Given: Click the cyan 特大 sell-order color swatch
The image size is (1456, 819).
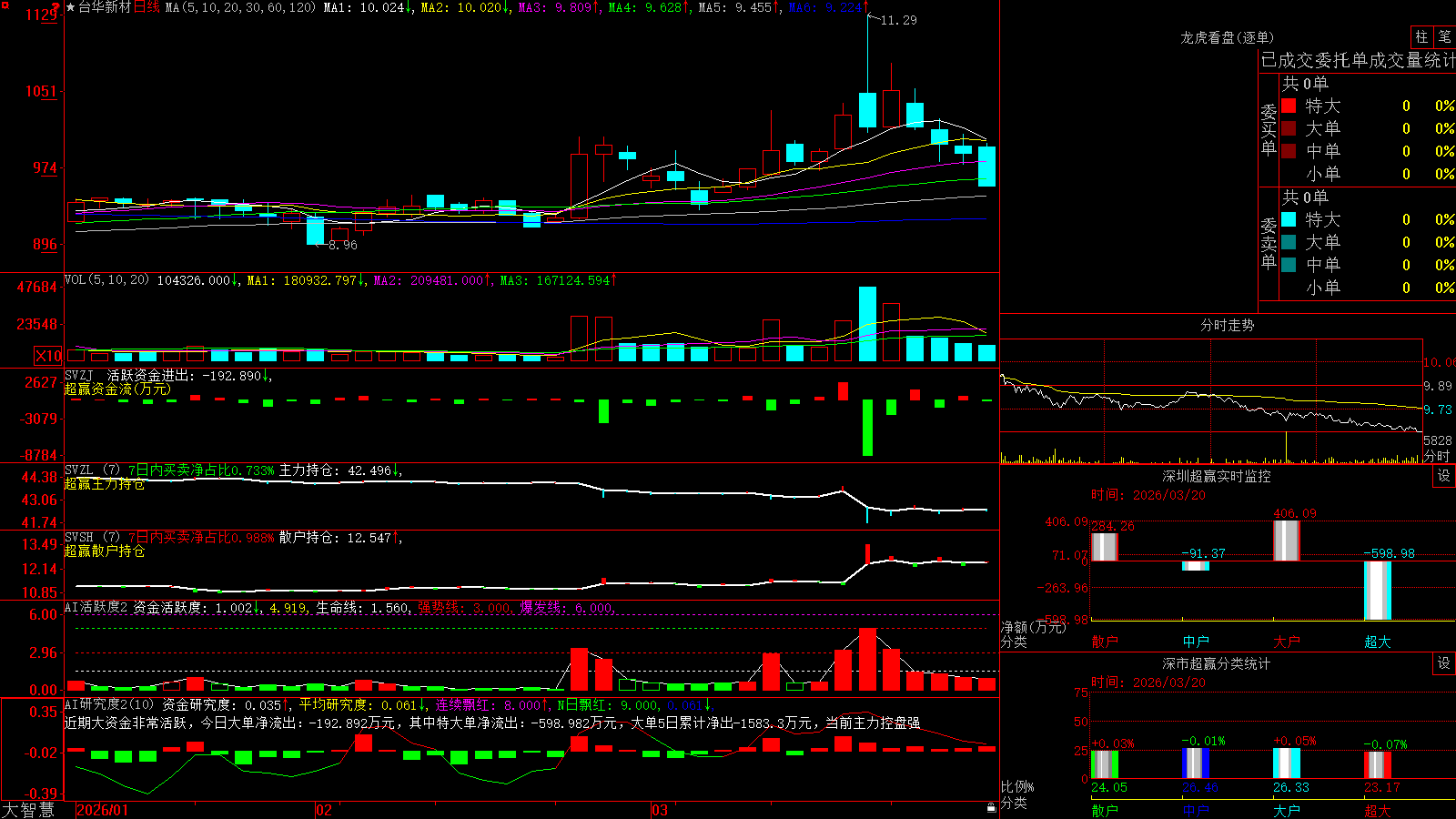Looking at the screenshot, I should coord(1289,219).
